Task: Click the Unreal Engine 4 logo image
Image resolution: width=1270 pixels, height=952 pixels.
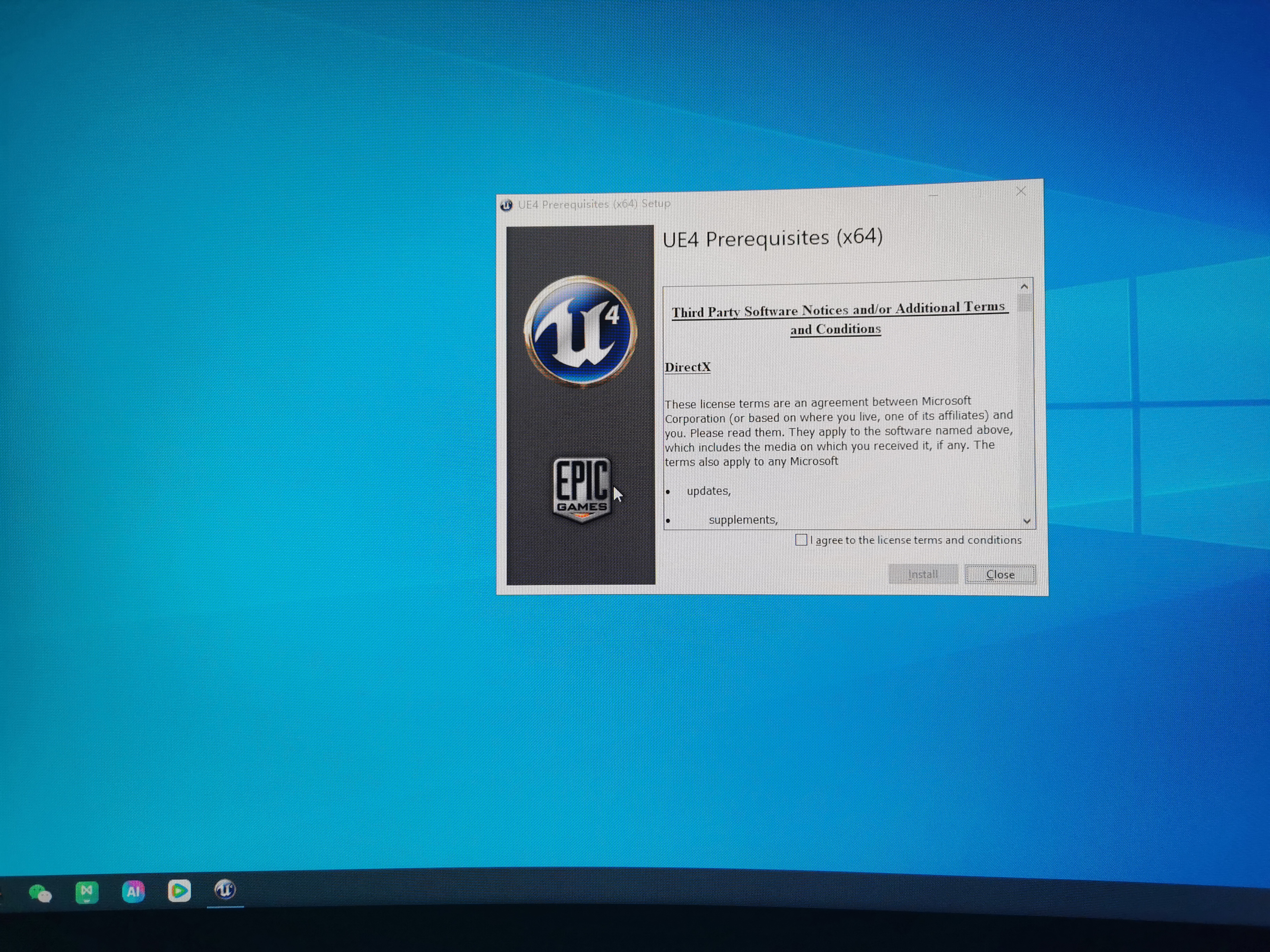Action: pyautogui.click(x=580, y=331)
